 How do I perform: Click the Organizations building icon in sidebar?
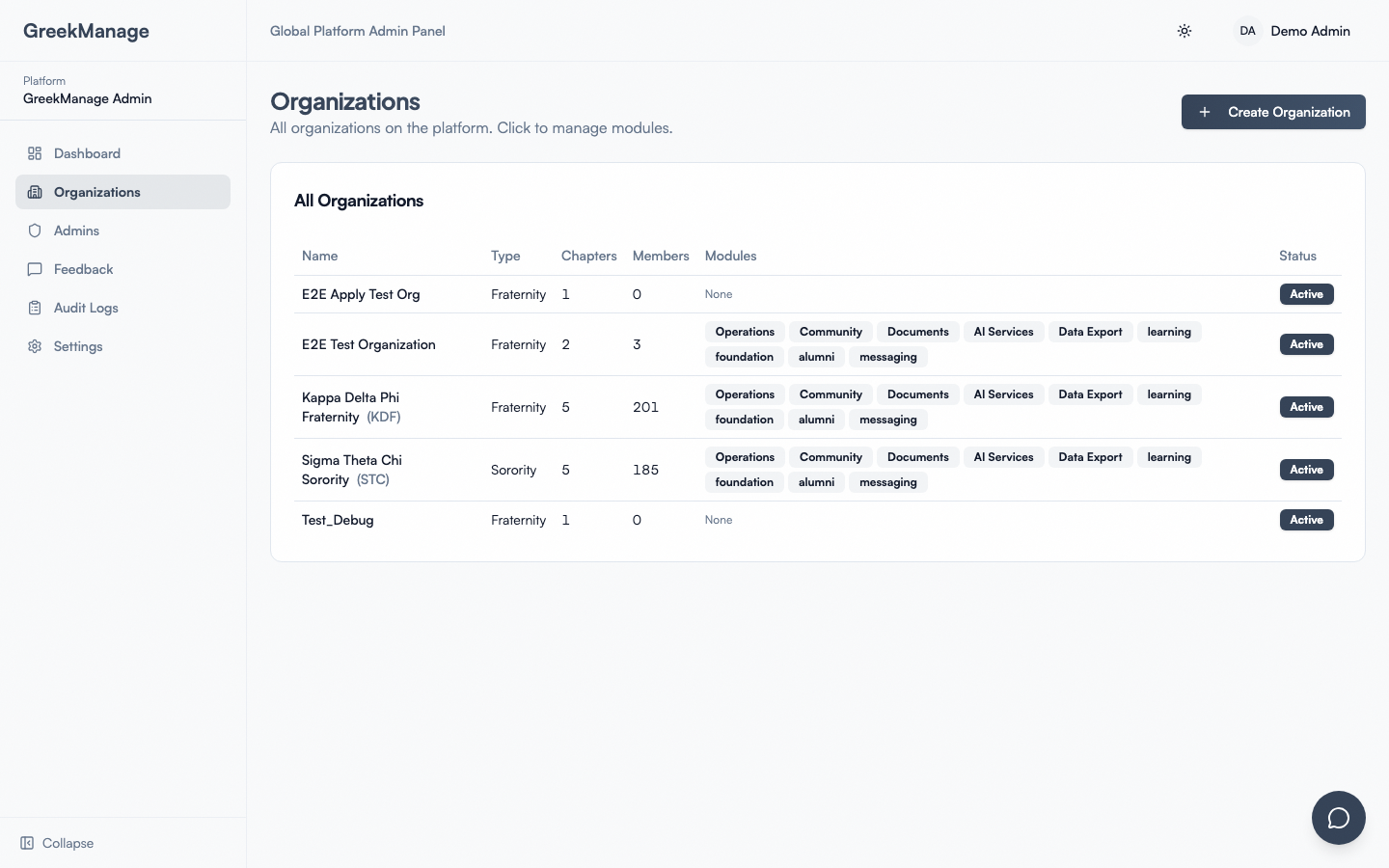click(35, 192)
